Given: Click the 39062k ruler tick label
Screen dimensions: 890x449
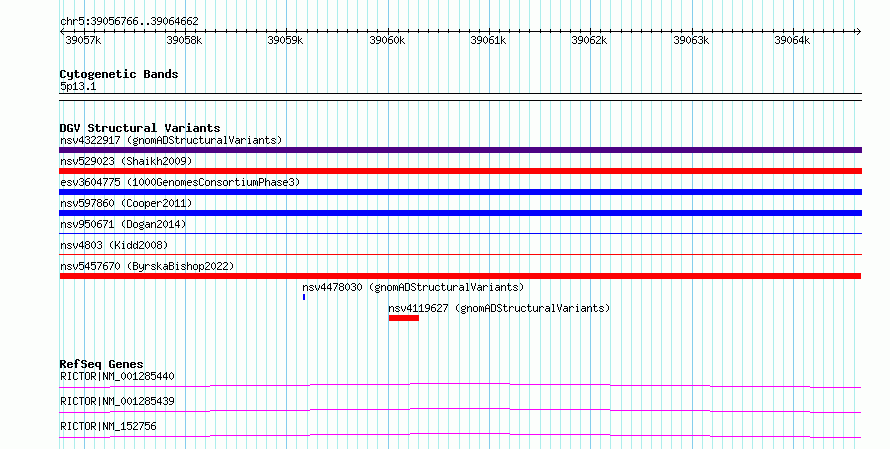Looking at the screenshot, I should pos(589,41).
